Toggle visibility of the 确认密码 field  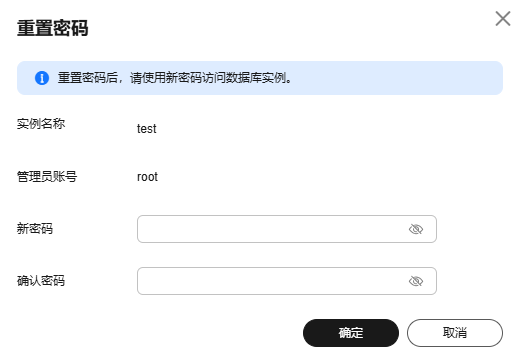coord(416,281)
